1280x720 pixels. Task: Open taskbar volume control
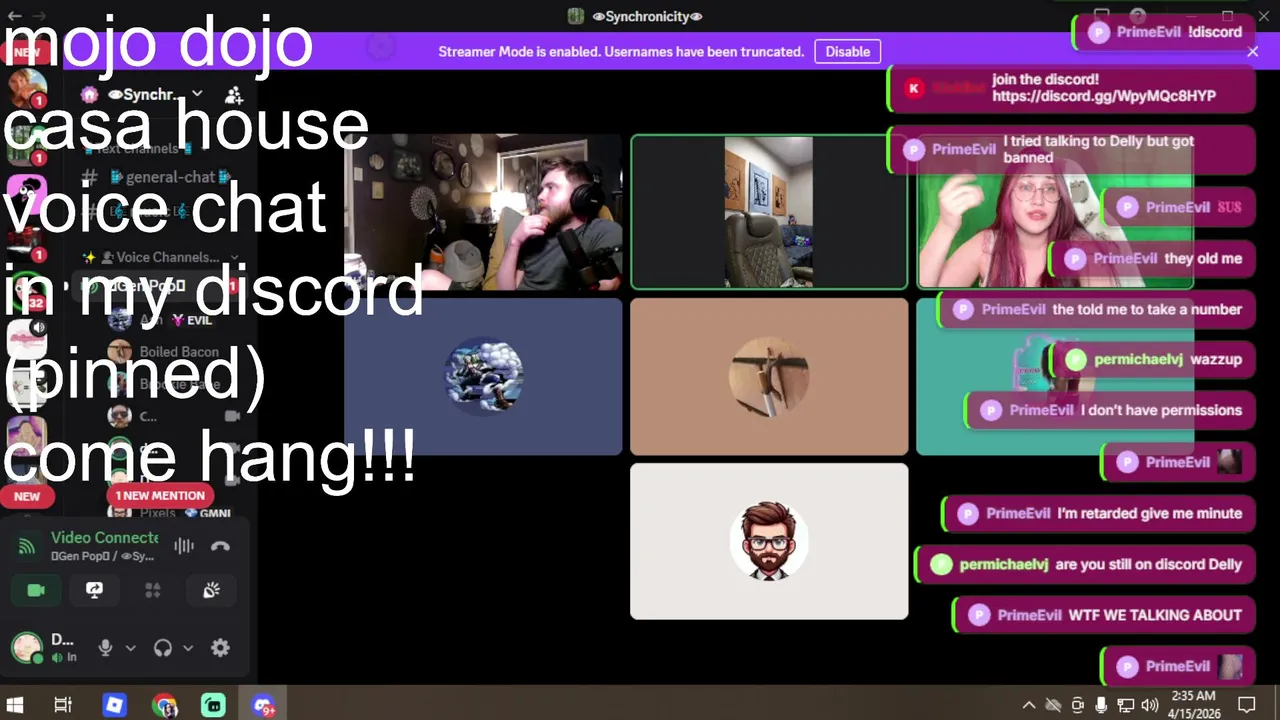tap(1150, 705)
